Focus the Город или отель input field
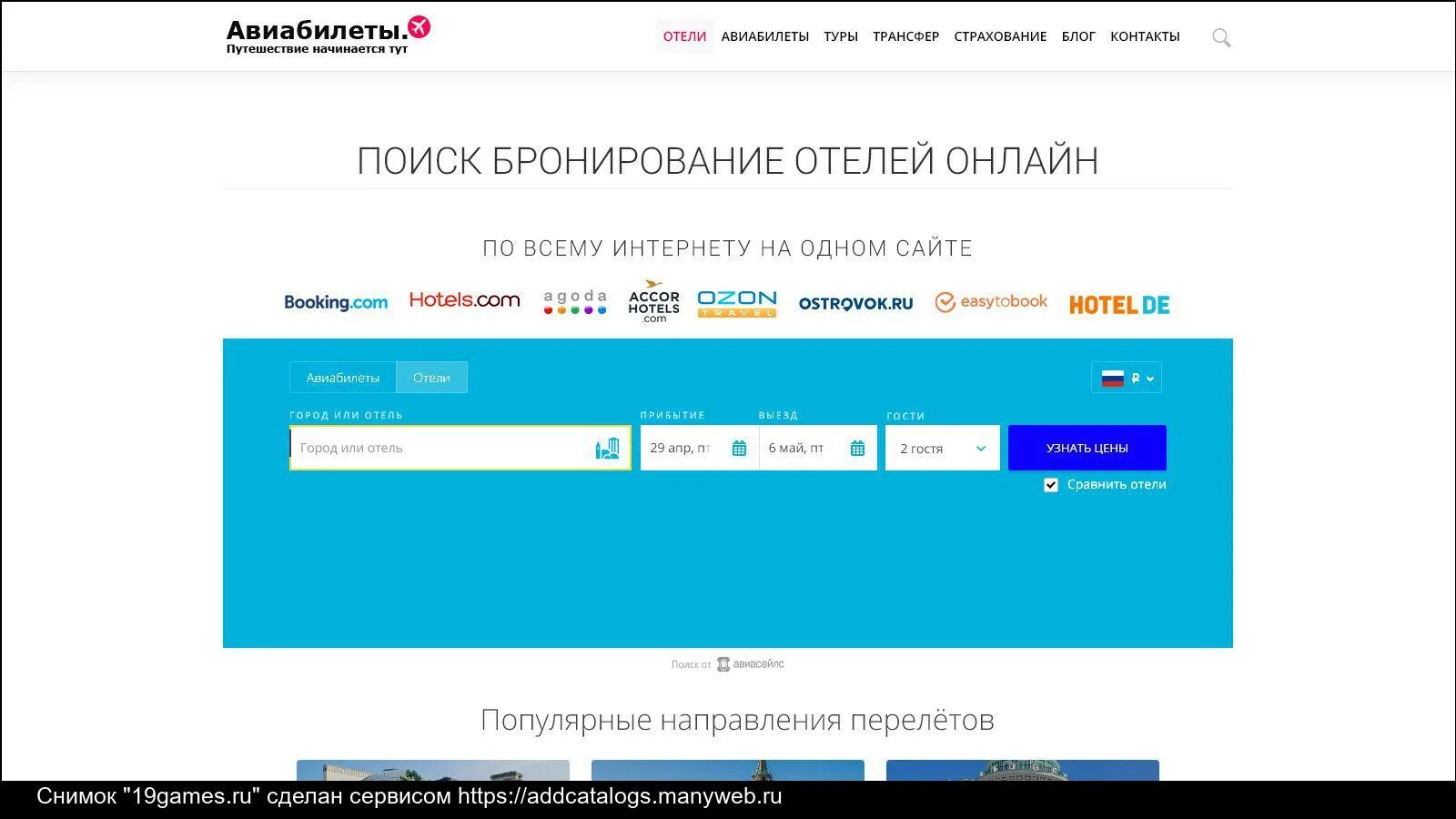Viewport: 1456px width, 819px height. (460, 448)
